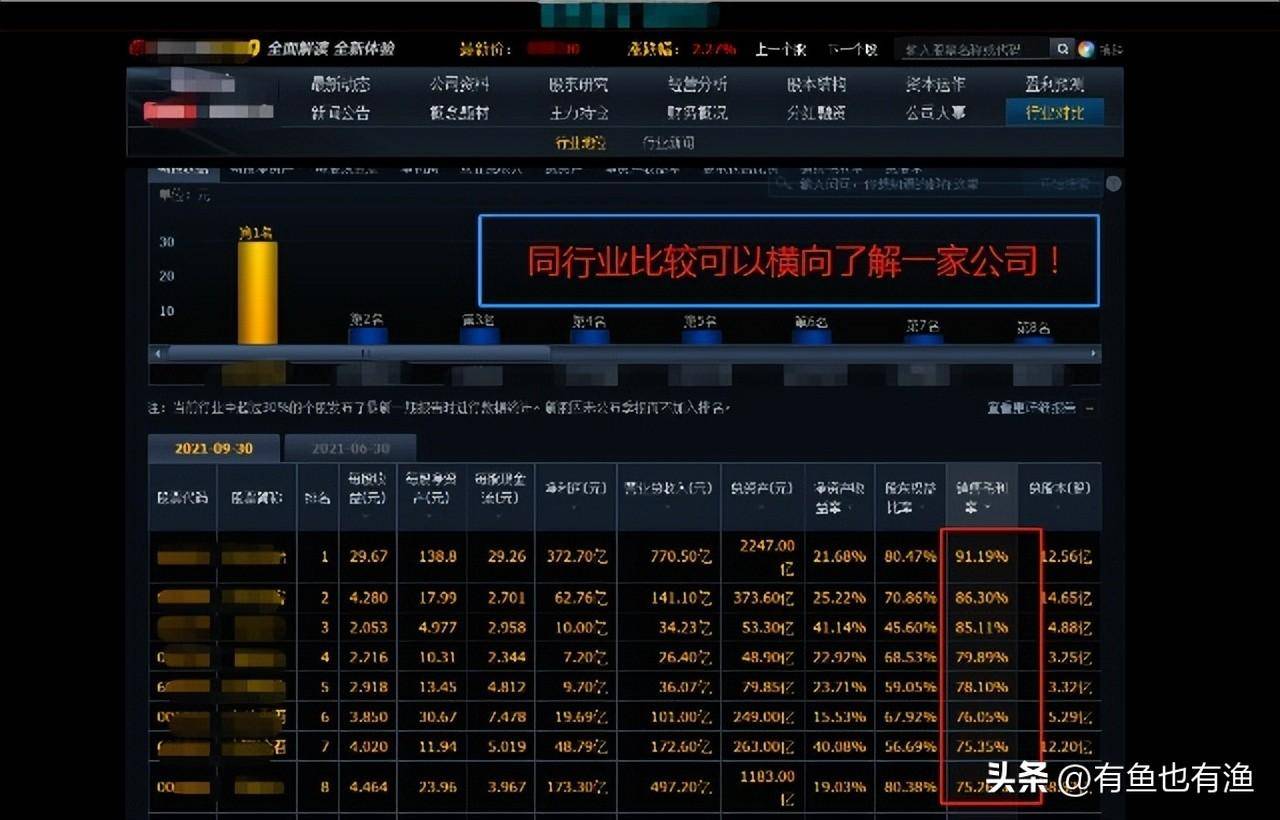Click the 79.89% gross margin cell
The image size is (1280, 820).
click(981, 657)
